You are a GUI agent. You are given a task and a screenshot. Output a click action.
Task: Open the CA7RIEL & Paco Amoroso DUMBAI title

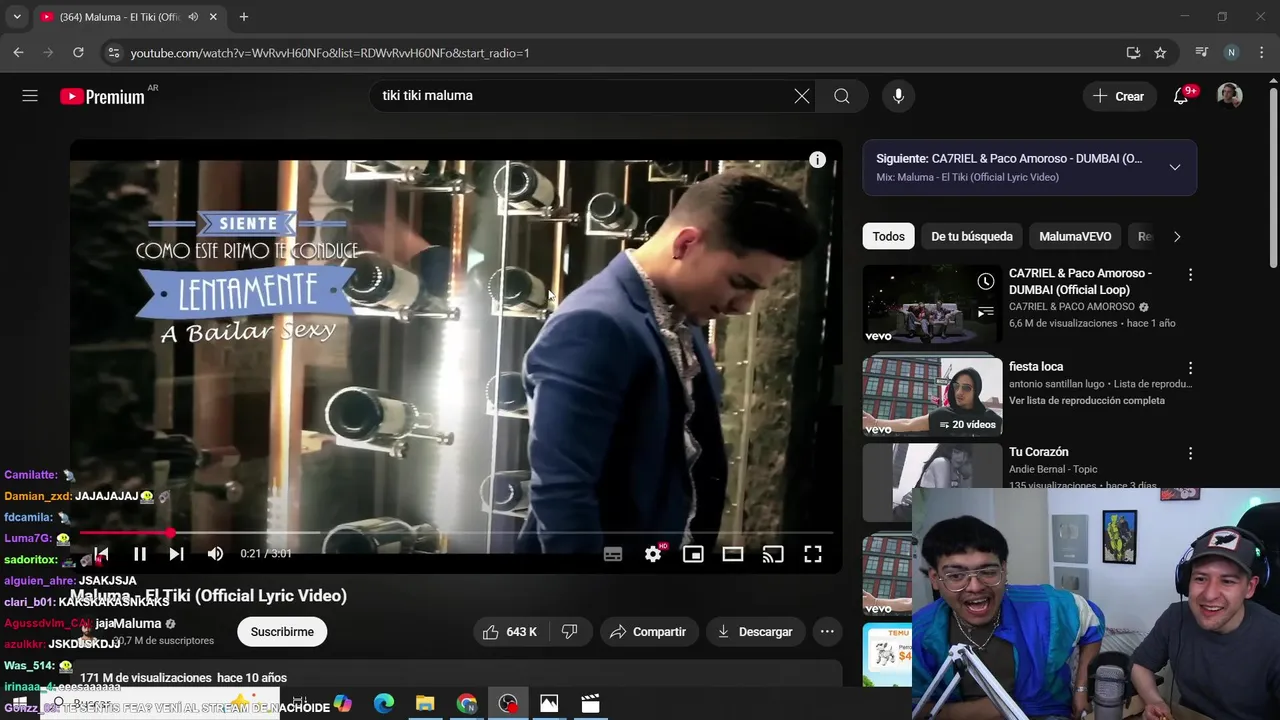1080,281
